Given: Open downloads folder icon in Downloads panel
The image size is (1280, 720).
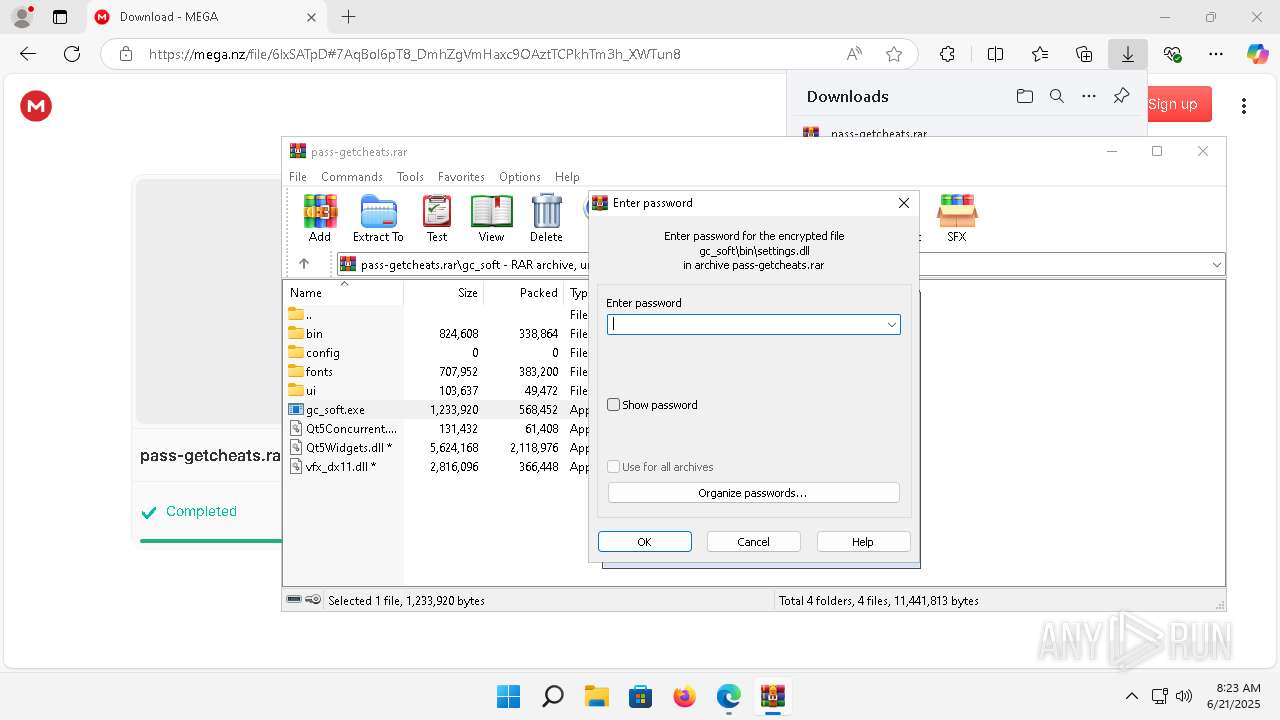Looking at the screenshot, I should pyautogui.click(x=1025, y=96).
